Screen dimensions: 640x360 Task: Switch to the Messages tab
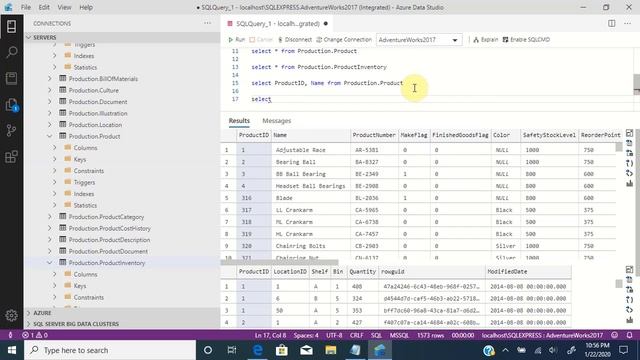tap(277, 121)
